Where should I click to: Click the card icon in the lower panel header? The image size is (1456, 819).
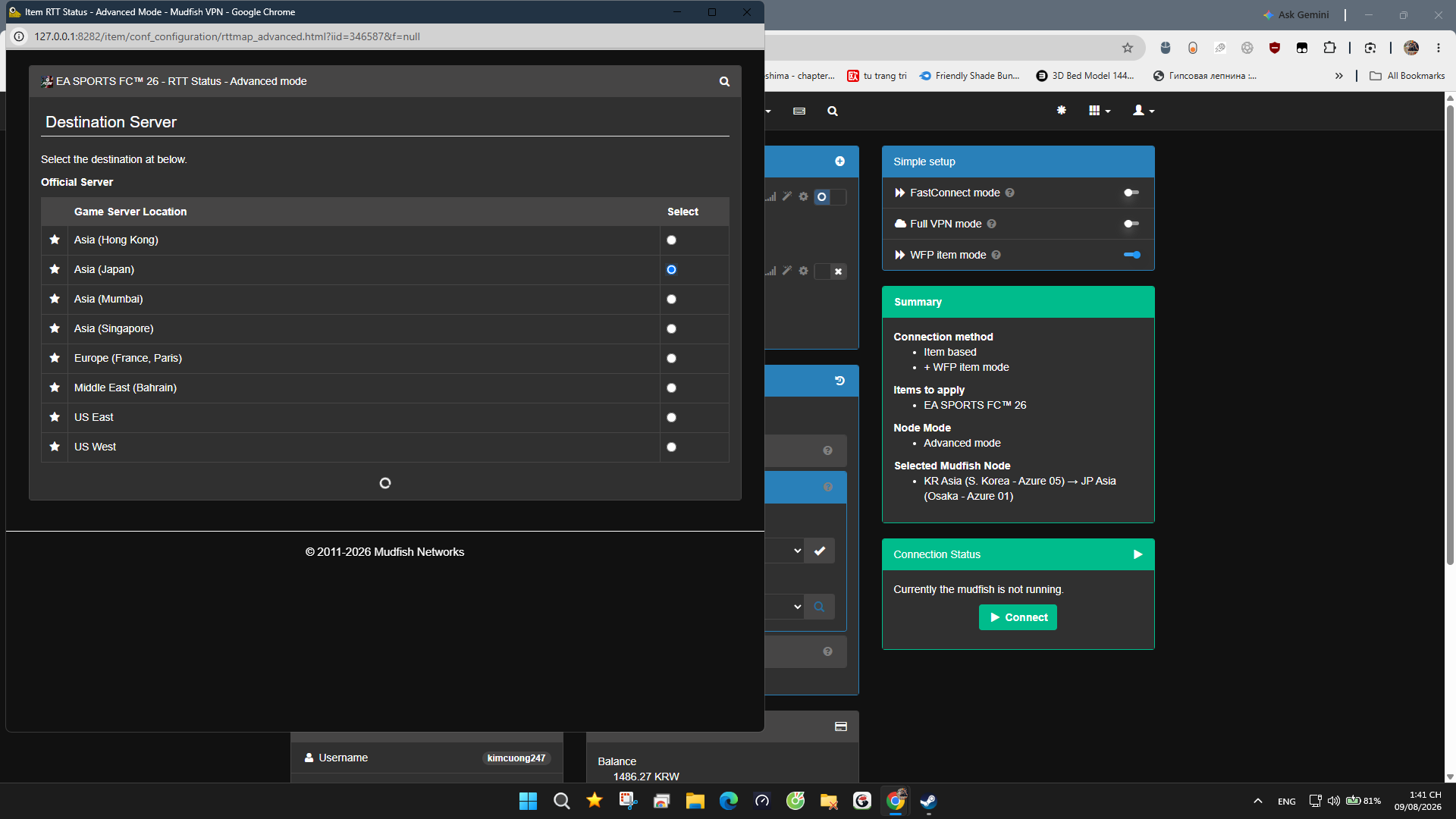(841, 726)
